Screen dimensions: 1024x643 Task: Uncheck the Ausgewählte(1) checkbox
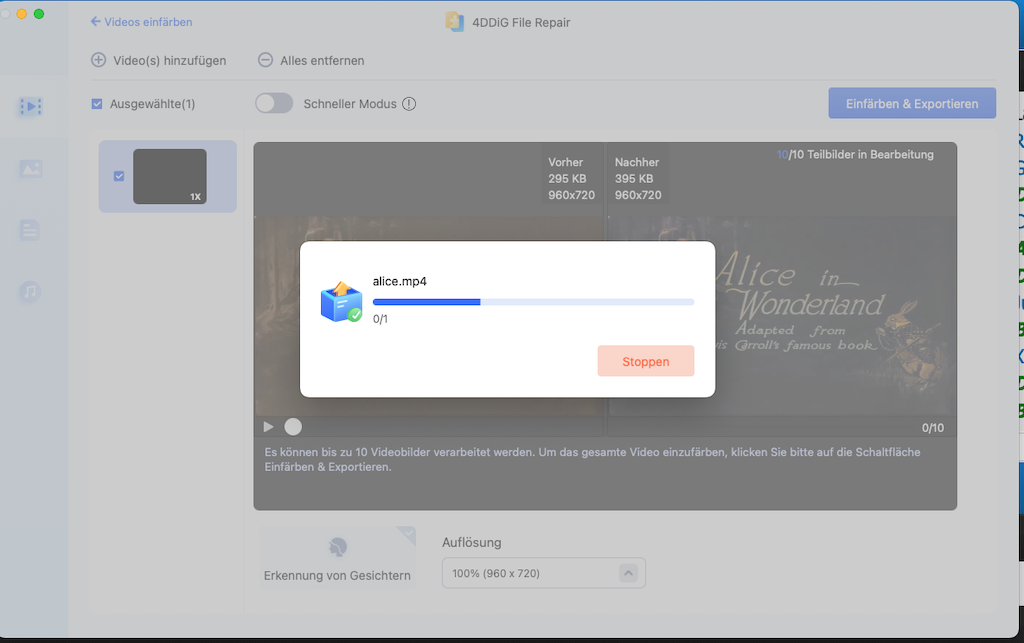pos(97,104)
